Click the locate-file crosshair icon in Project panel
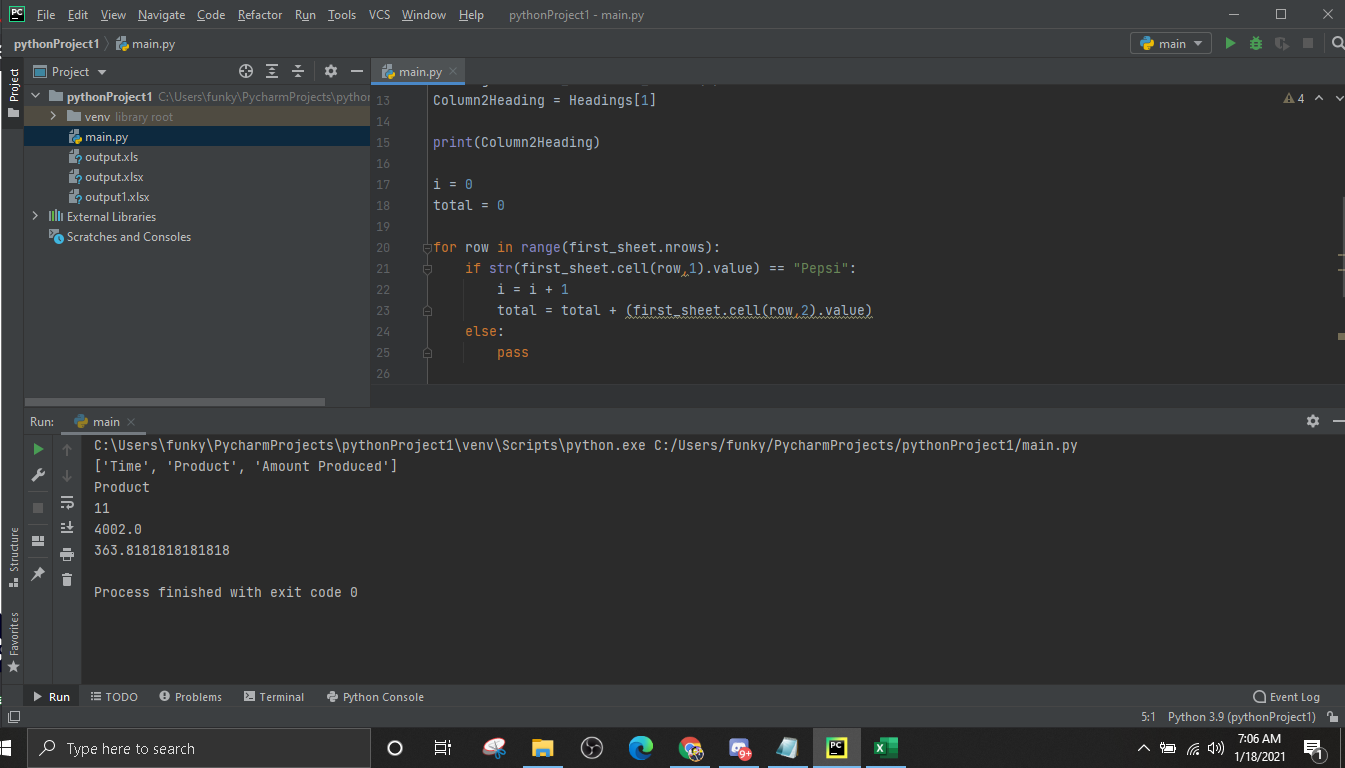This screenshot has width=1345, height=768. pos(246,71)
